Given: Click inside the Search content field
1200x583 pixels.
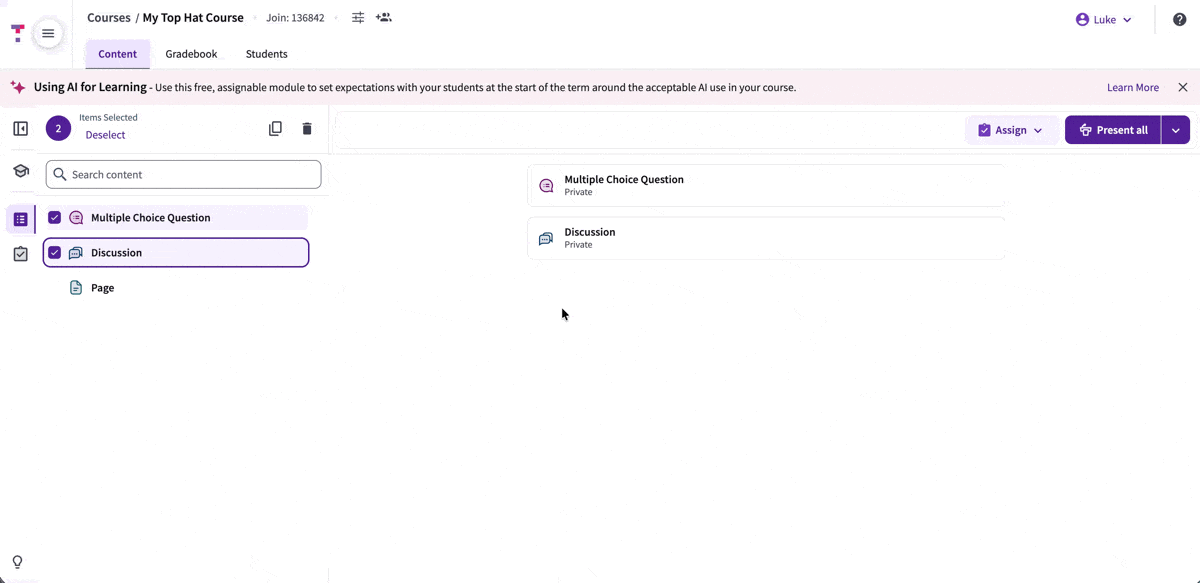Looking at the screenshot, I should 183,174.
